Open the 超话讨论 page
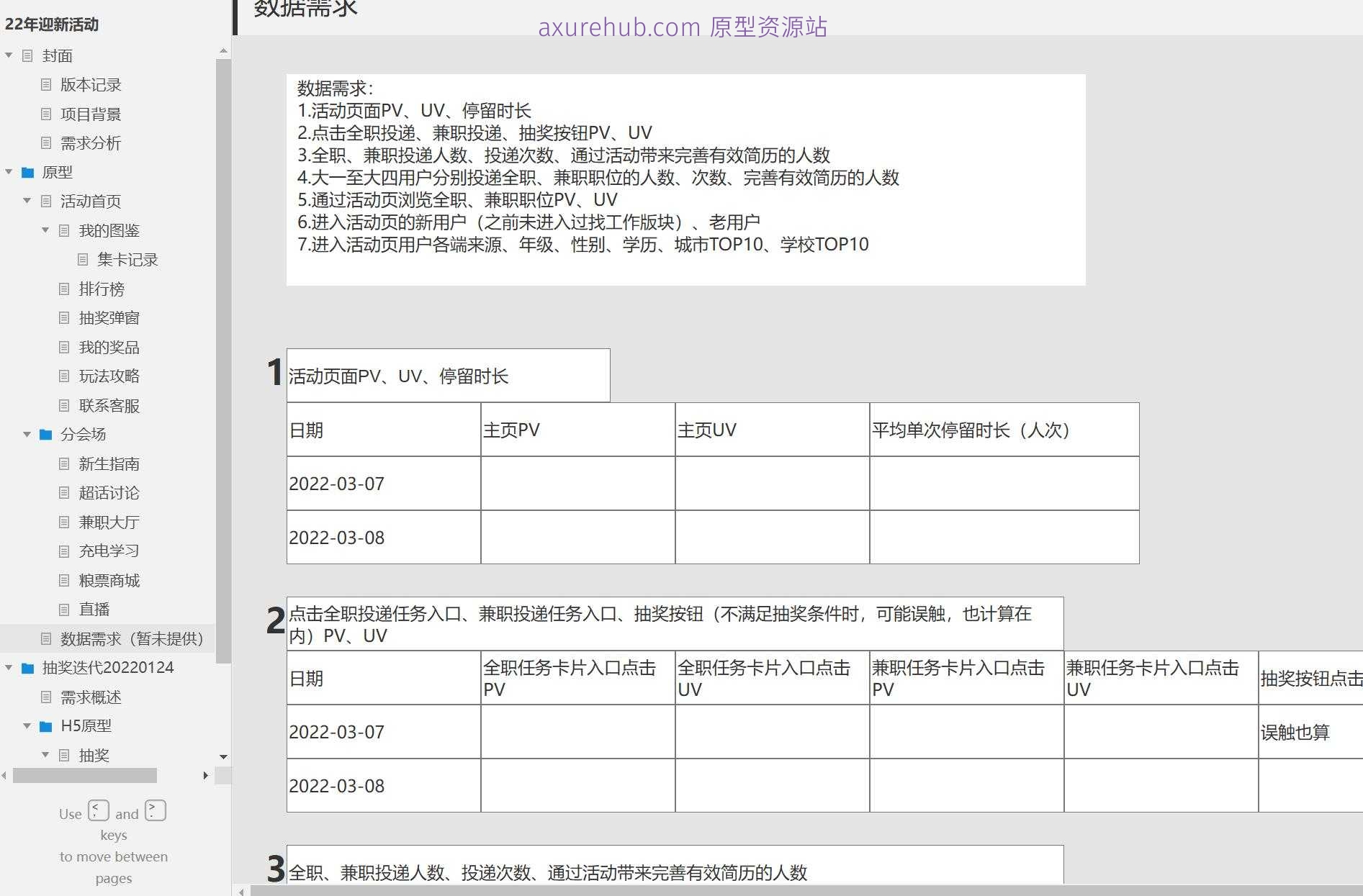This screenshot has width=1363, height=896. [x=109, y=493]
